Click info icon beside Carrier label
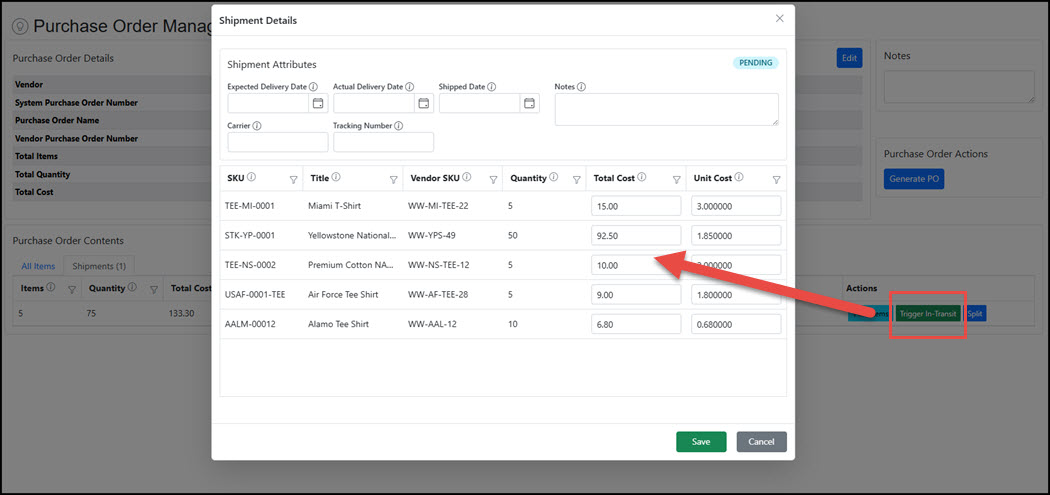This screenshot has width=1050, height=495. point(257,126)
